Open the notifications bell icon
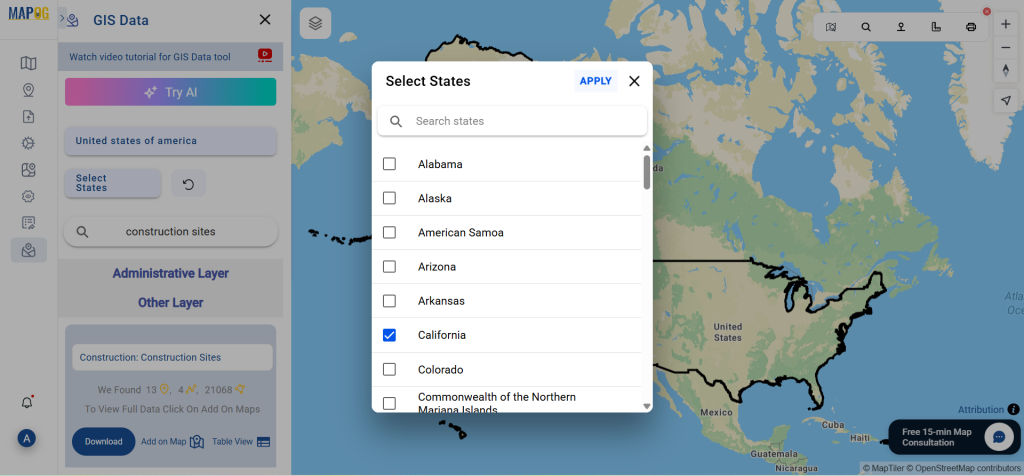The width and height of the screenshot is (1024, 476). point(27,403)
